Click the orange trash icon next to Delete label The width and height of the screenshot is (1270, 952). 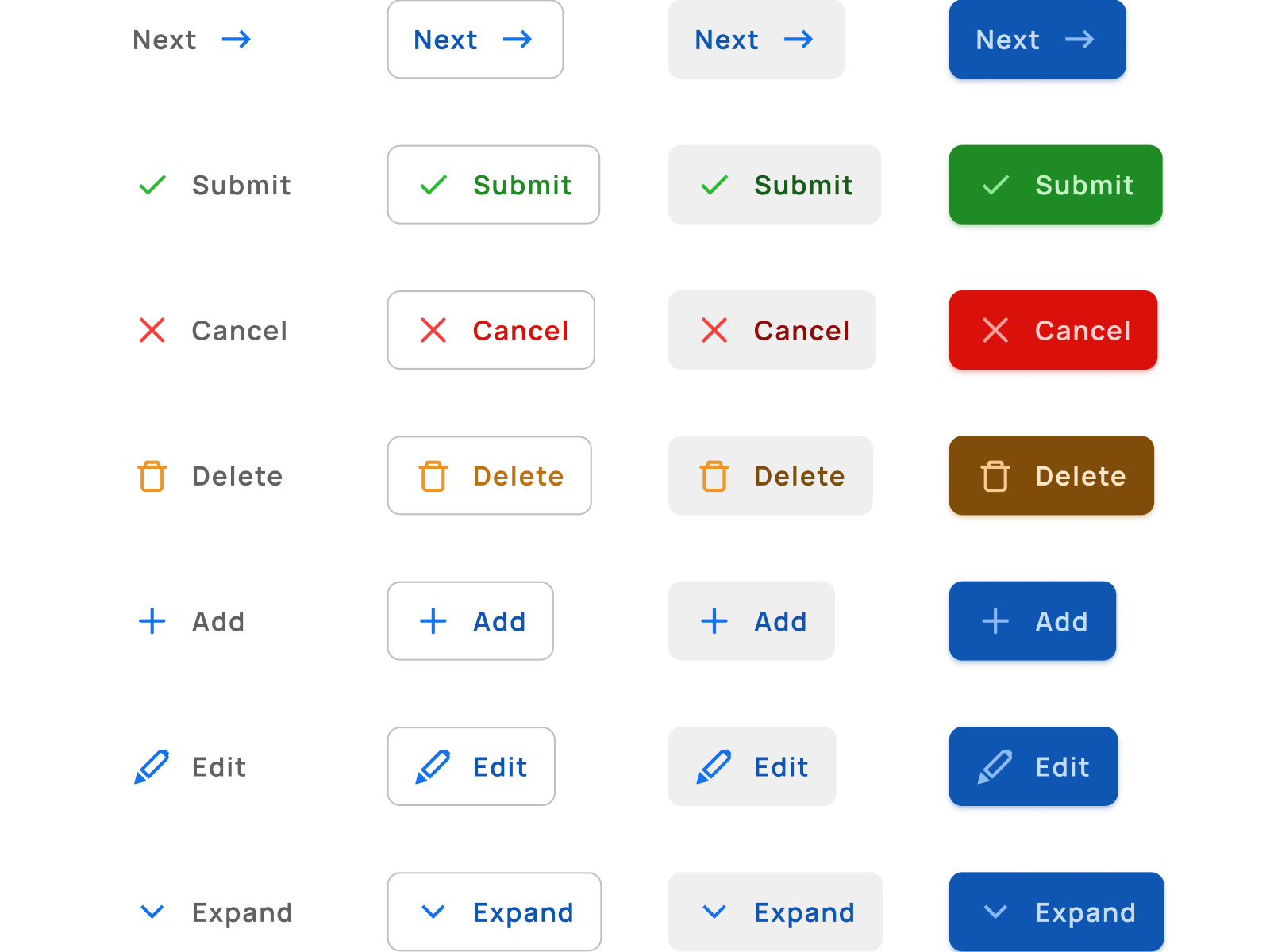tap(152, 476)
